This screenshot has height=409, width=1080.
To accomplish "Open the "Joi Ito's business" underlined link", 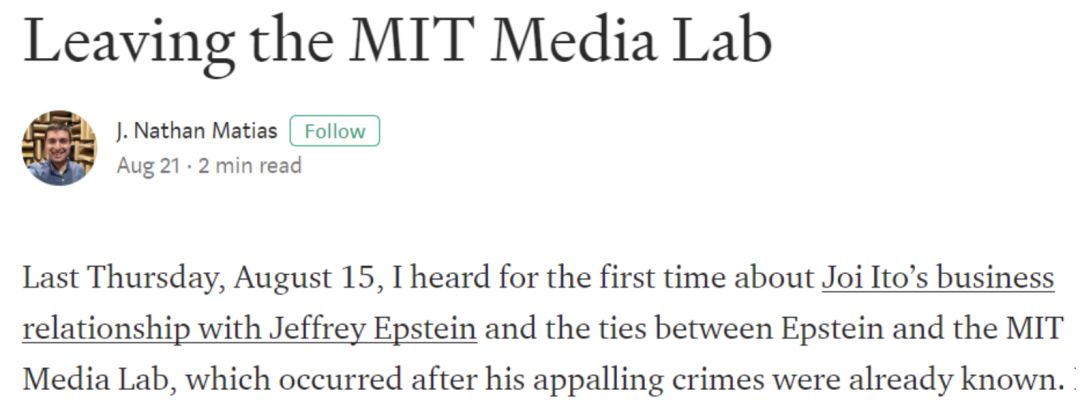I will [938, 277].
